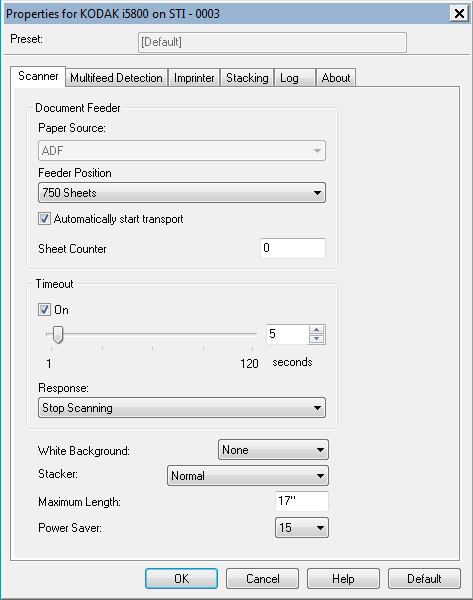Expand the Stacker dropdown

point(248,476)
